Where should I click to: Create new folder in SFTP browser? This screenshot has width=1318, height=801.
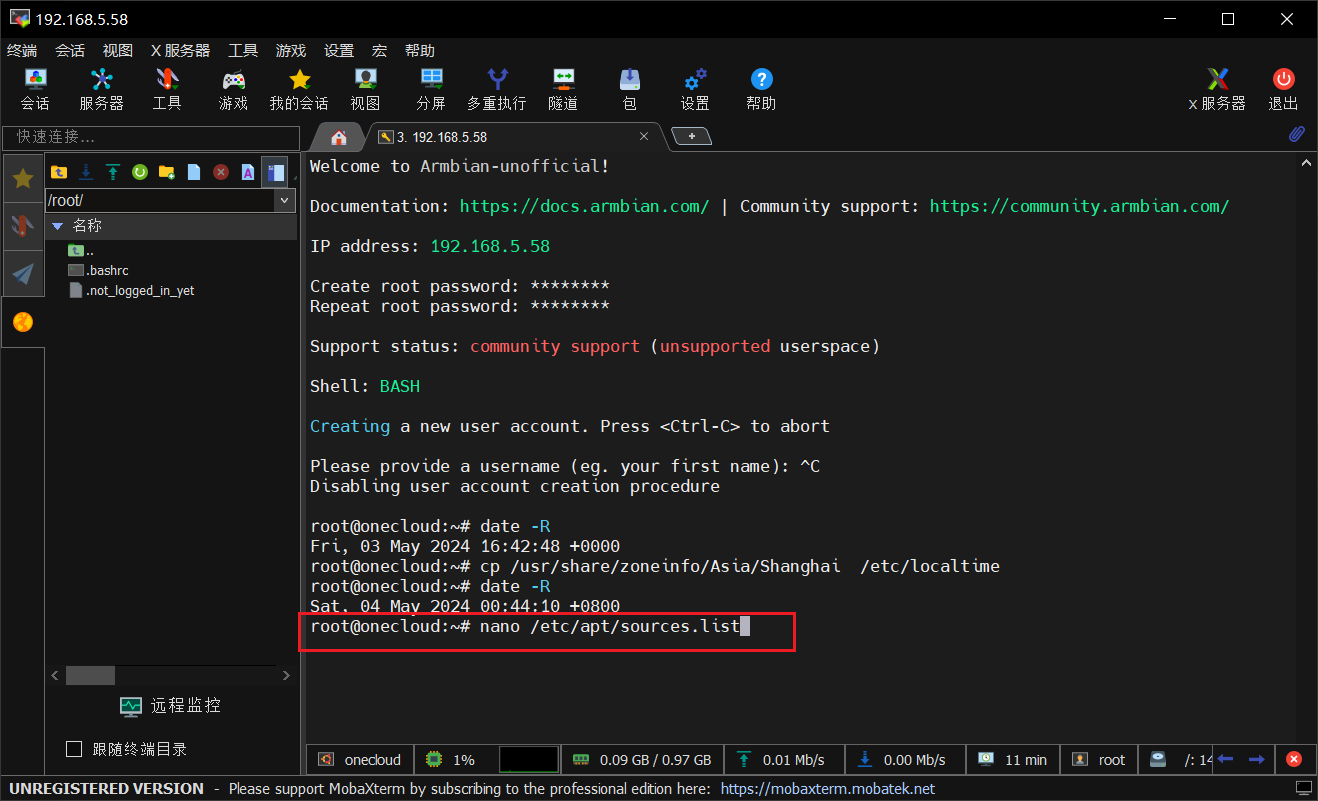tap(167, 172)
